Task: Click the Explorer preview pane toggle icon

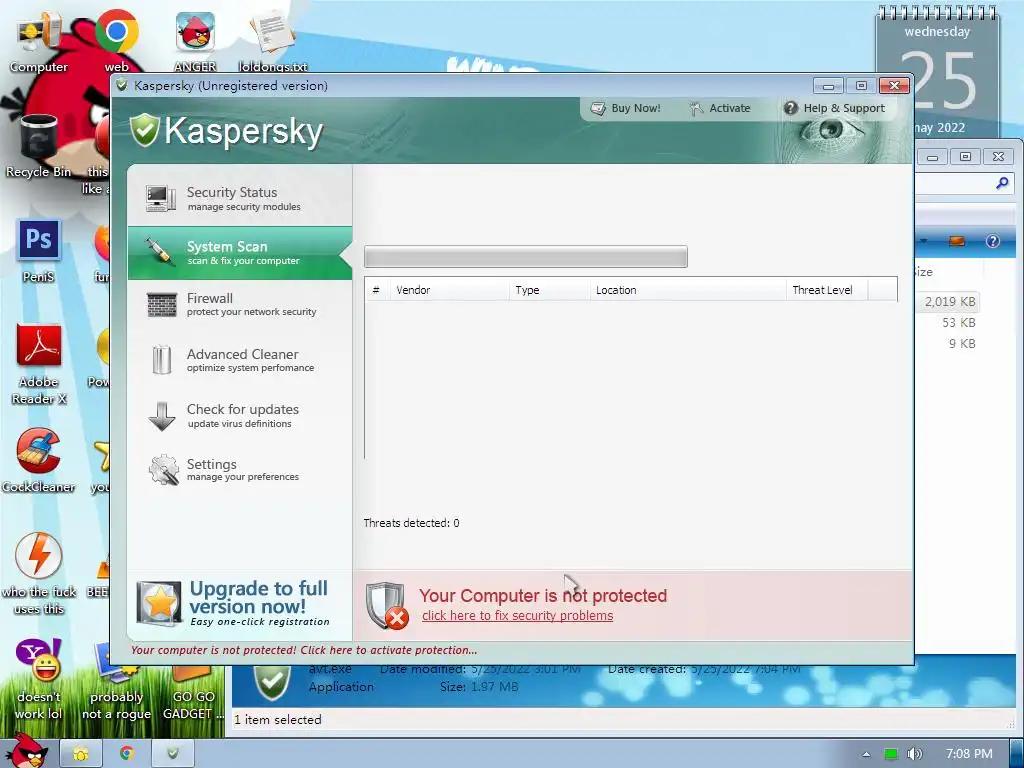Action: pyautogui.click(x=957, y=241)
